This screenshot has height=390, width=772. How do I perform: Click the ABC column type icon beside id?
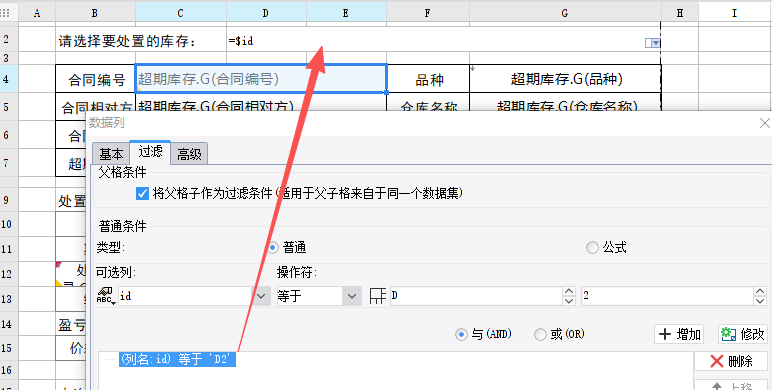coord(105,295)
